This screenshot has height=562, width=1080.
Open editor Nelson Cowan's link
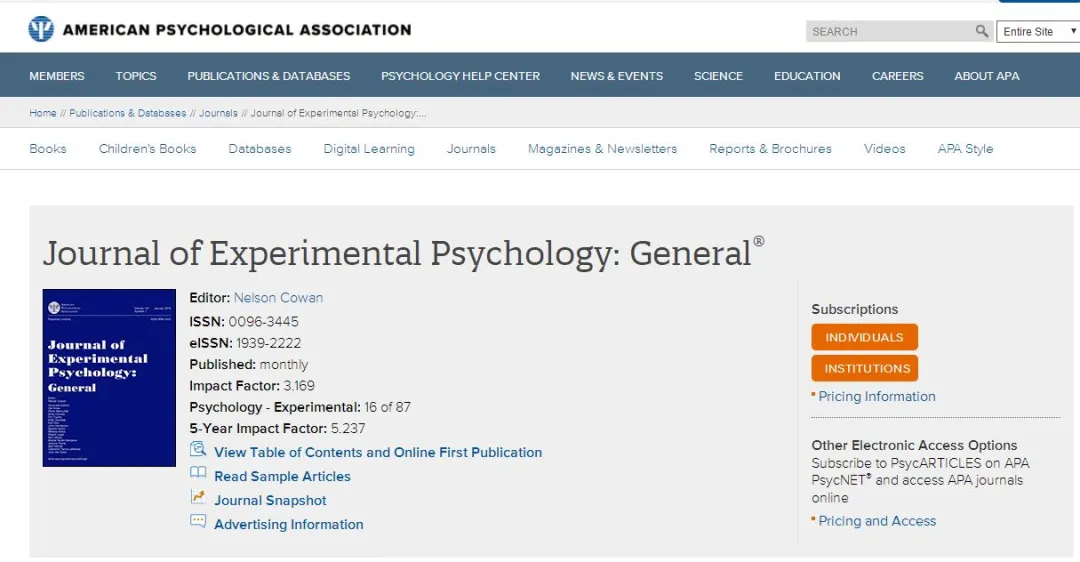[278, 298]
